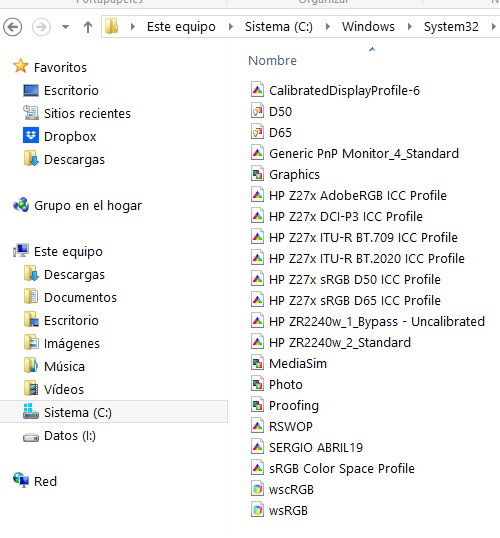The height and width of the screenshot is (538, 500).
Task: Expand the chevron after System32 in the address bar
Action: [x=493, y=26]
